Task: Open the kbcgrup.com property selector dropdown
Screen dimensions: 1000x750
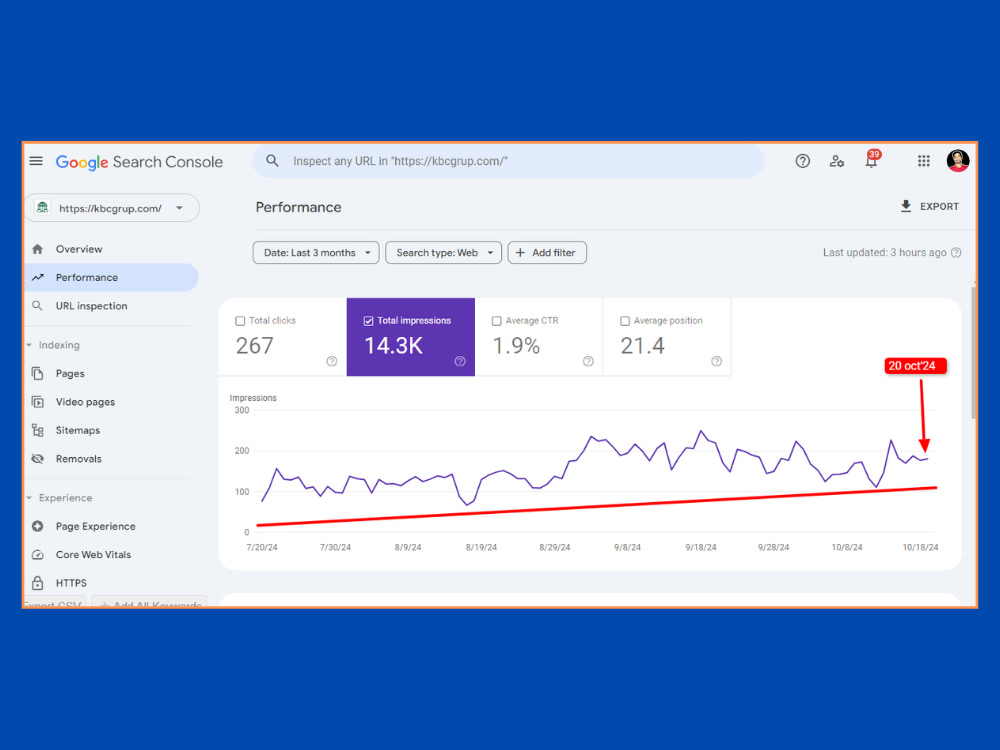Action: [x=112, y=208]
